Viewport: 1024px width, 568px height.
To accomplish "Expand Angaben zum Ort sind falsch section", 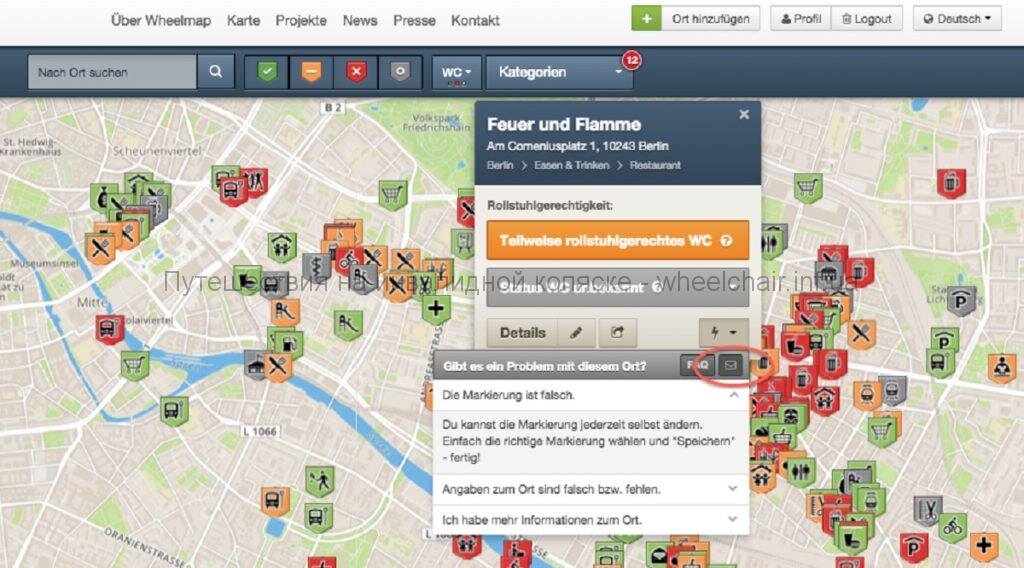I will click(x=590, y=489).
